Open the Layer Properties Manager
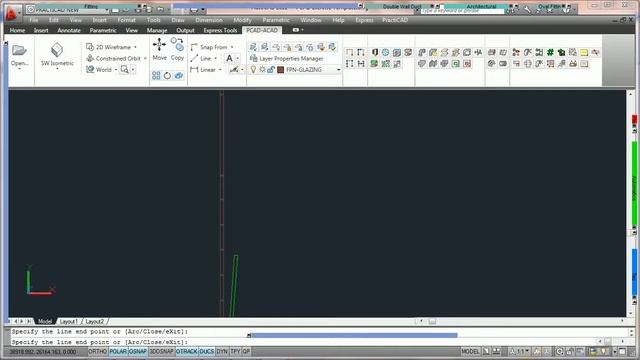Screen dimensions: 640x360 [x=287, y=58]
